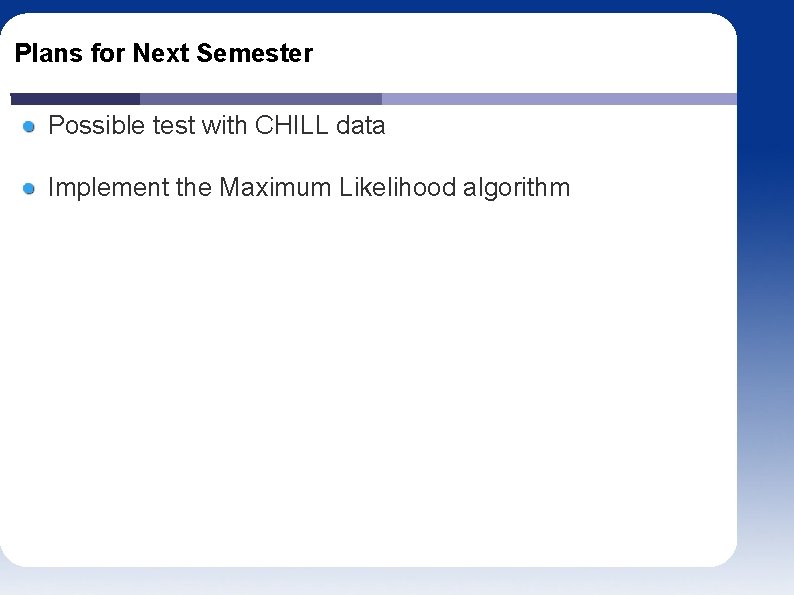
Task: Click the word "Maximum" in second bullet
Action: point(275,187)
